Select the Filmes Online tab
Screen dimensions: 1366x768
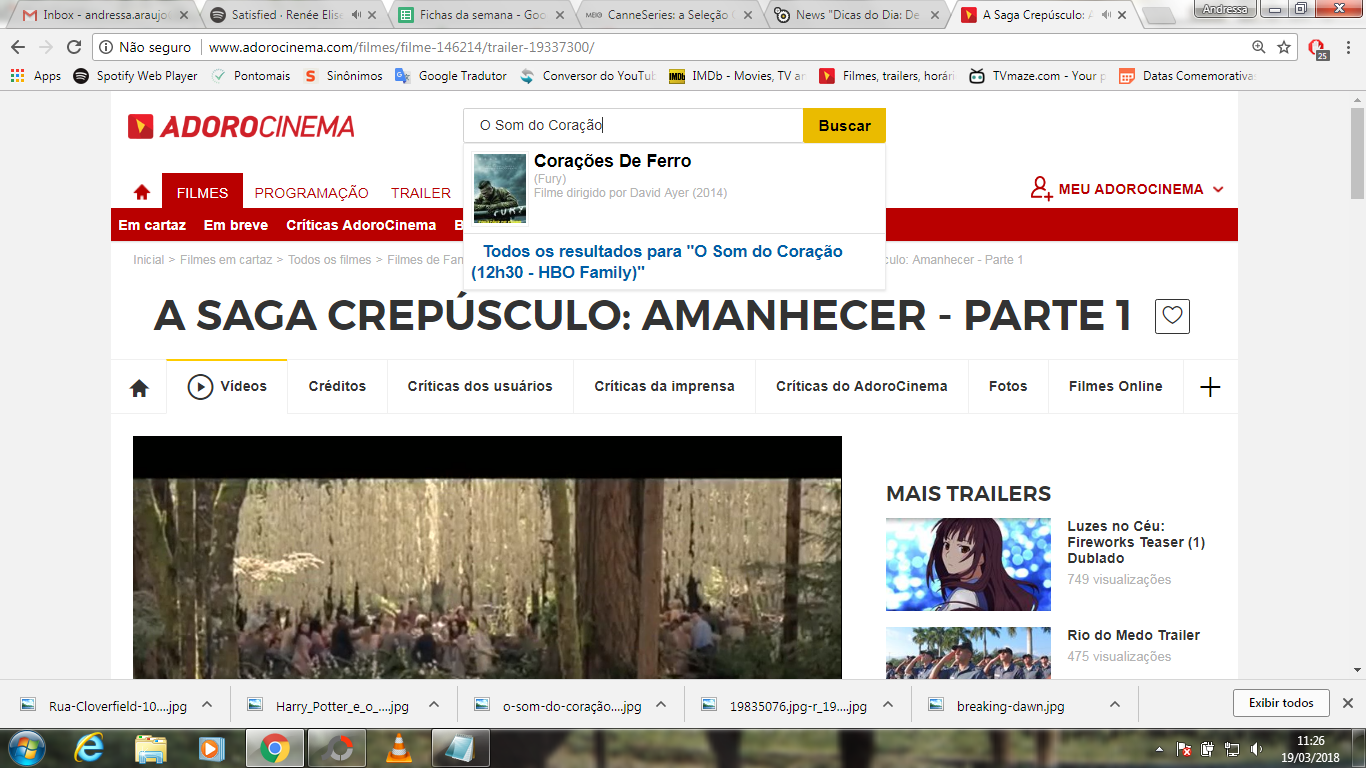1115,386
